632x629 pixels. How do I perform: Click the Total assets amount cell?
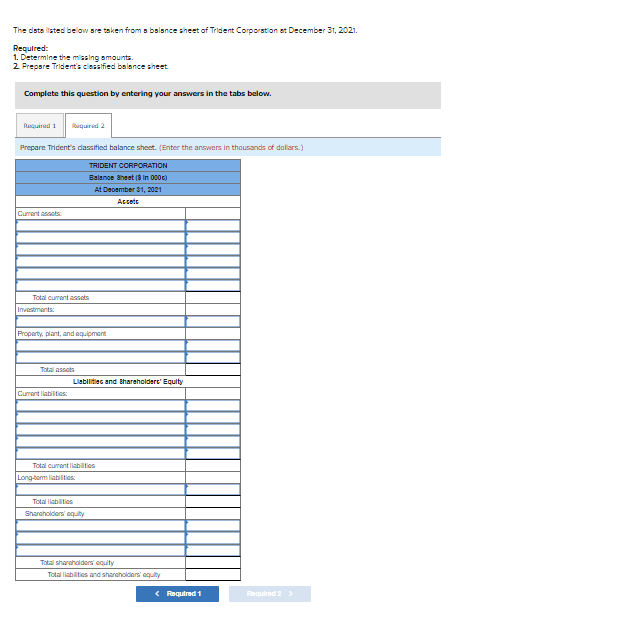tap(213, 370)
